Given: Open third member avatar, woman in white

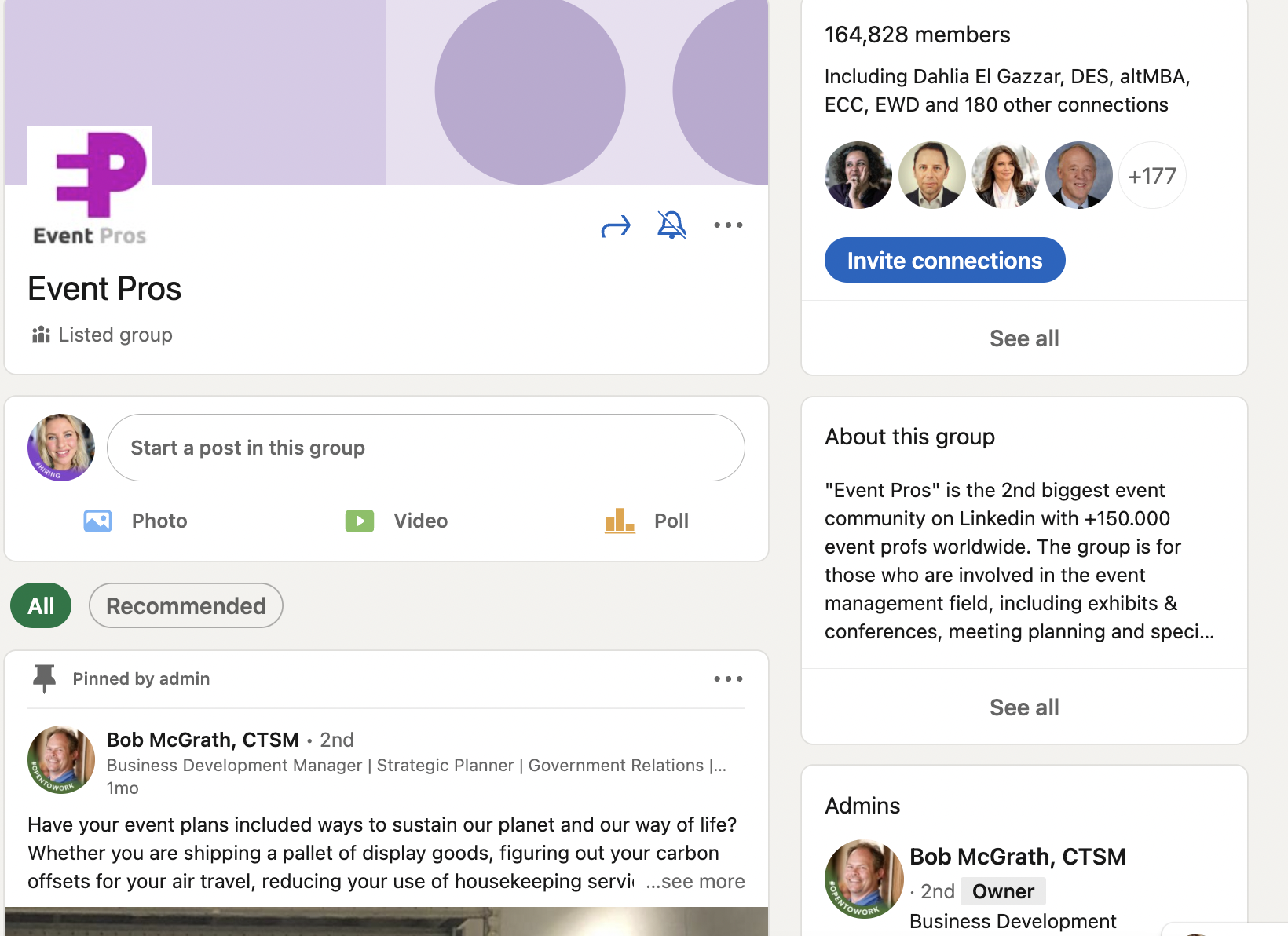Looking at the screenshot, I should (1005, 175).
